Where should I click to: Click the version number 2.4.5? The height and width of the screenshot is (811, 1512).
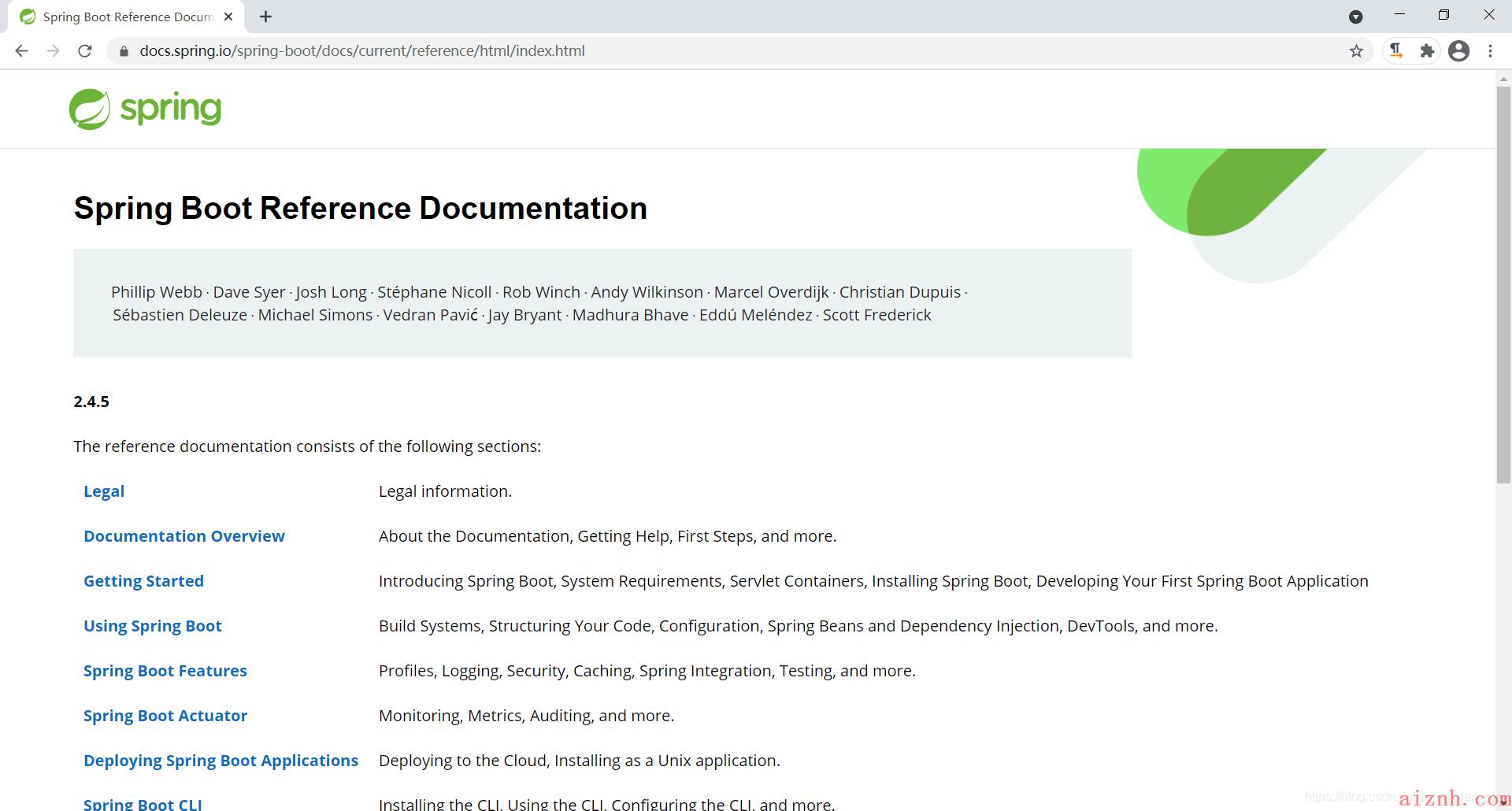coord(91,402)
